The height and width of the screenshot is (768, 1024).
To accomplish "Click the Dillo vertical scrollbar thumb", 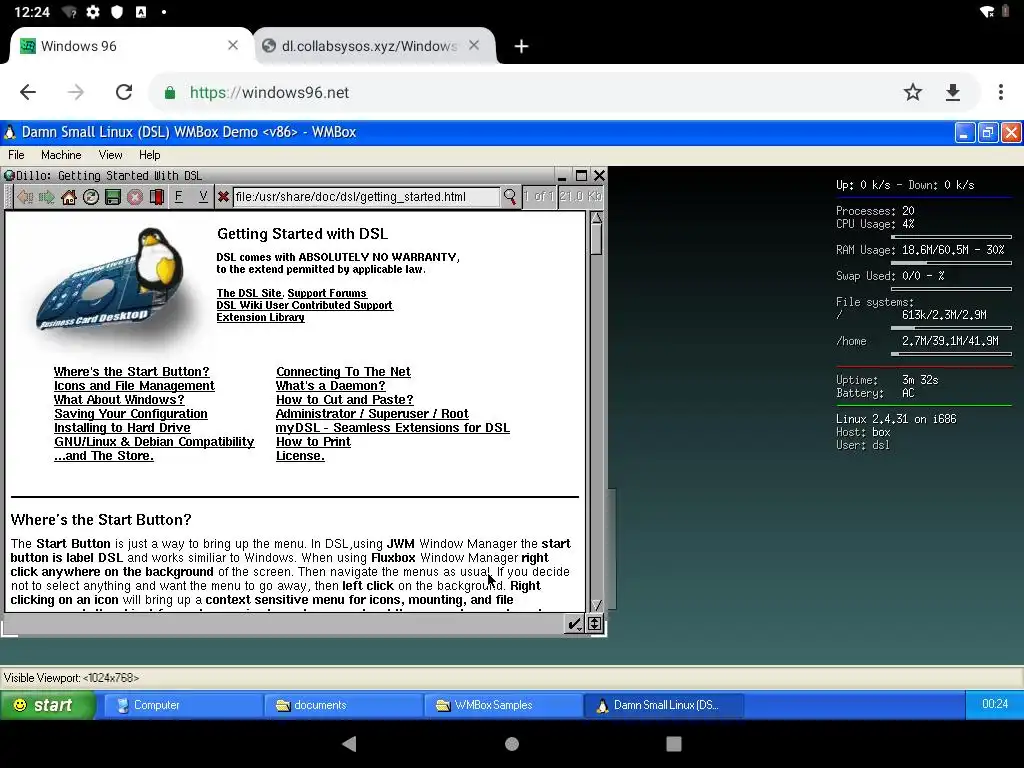I will point(596,240).
